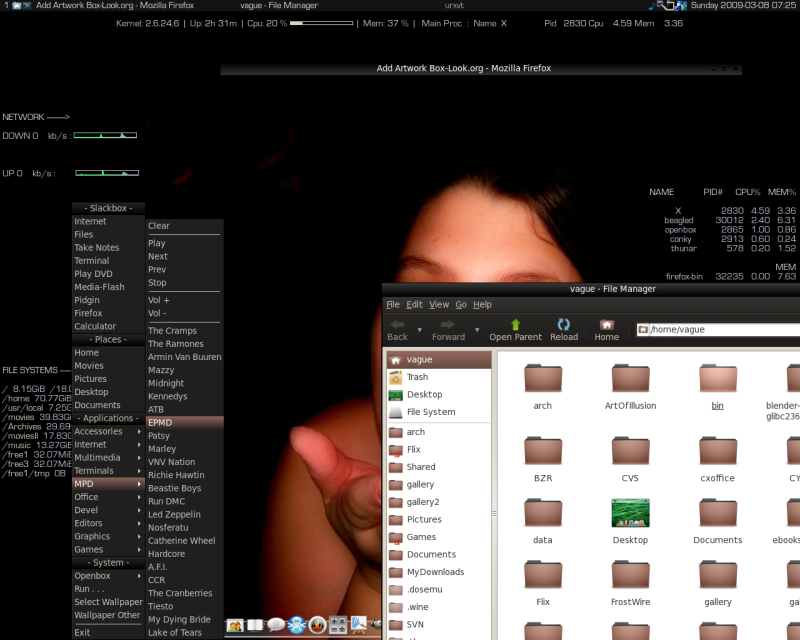Screen dimensions: 800x640
Task: Open the ArtOfIllusion folder icon
Action: tap(631, 378)
